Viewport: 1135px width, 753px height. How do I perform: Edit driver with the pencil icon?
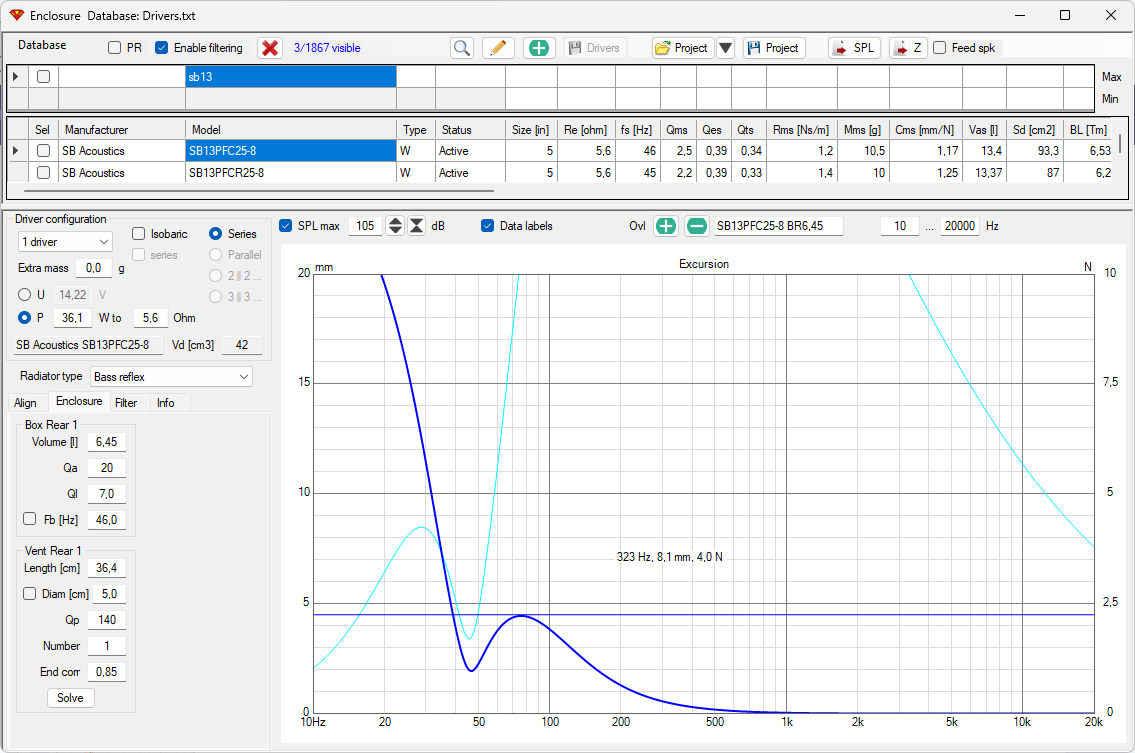click(498, 48)
